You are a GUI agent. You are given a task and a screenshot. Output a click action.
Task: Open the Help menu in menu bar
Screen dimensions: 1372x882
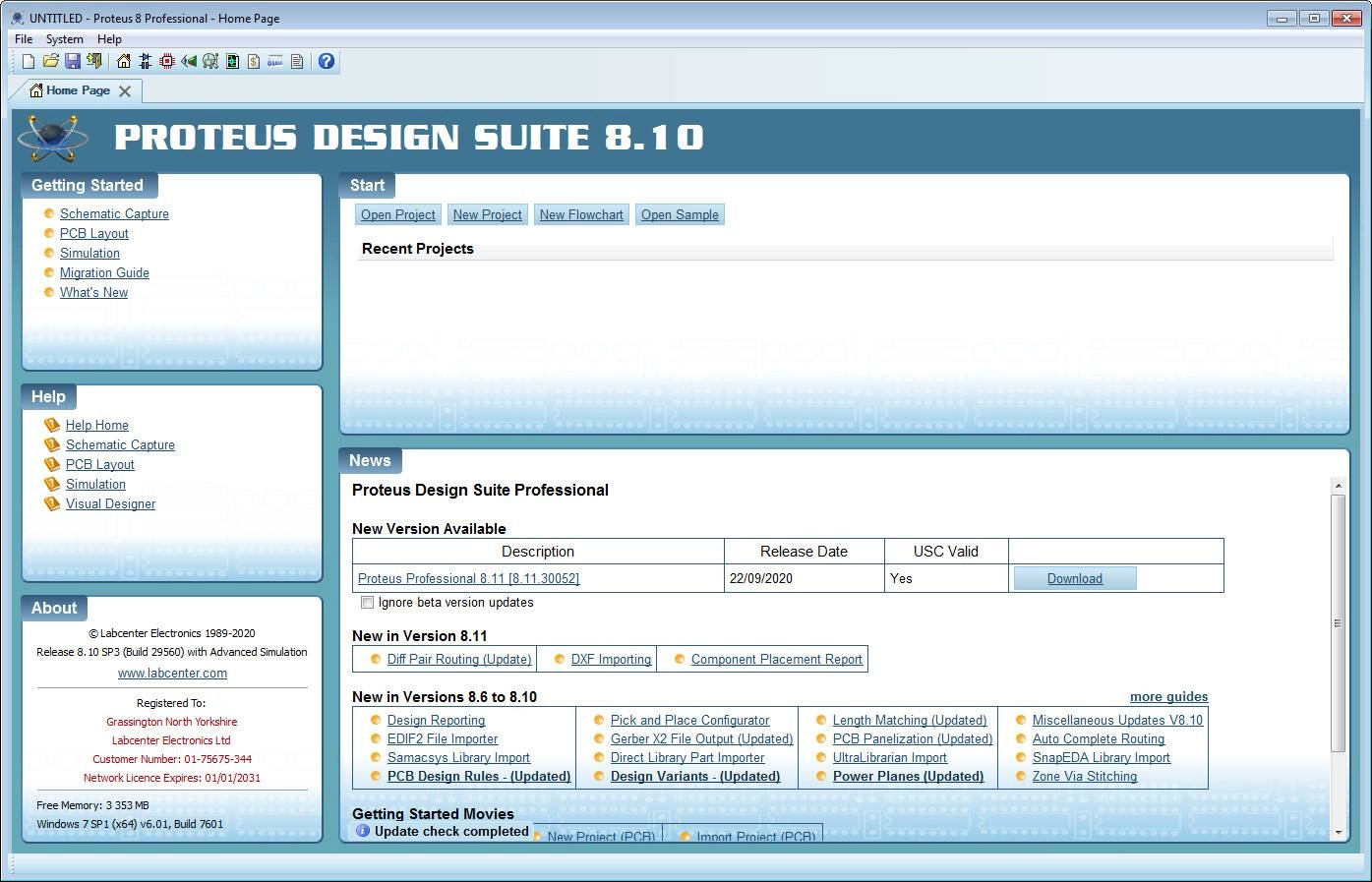(x=109, y=39)
